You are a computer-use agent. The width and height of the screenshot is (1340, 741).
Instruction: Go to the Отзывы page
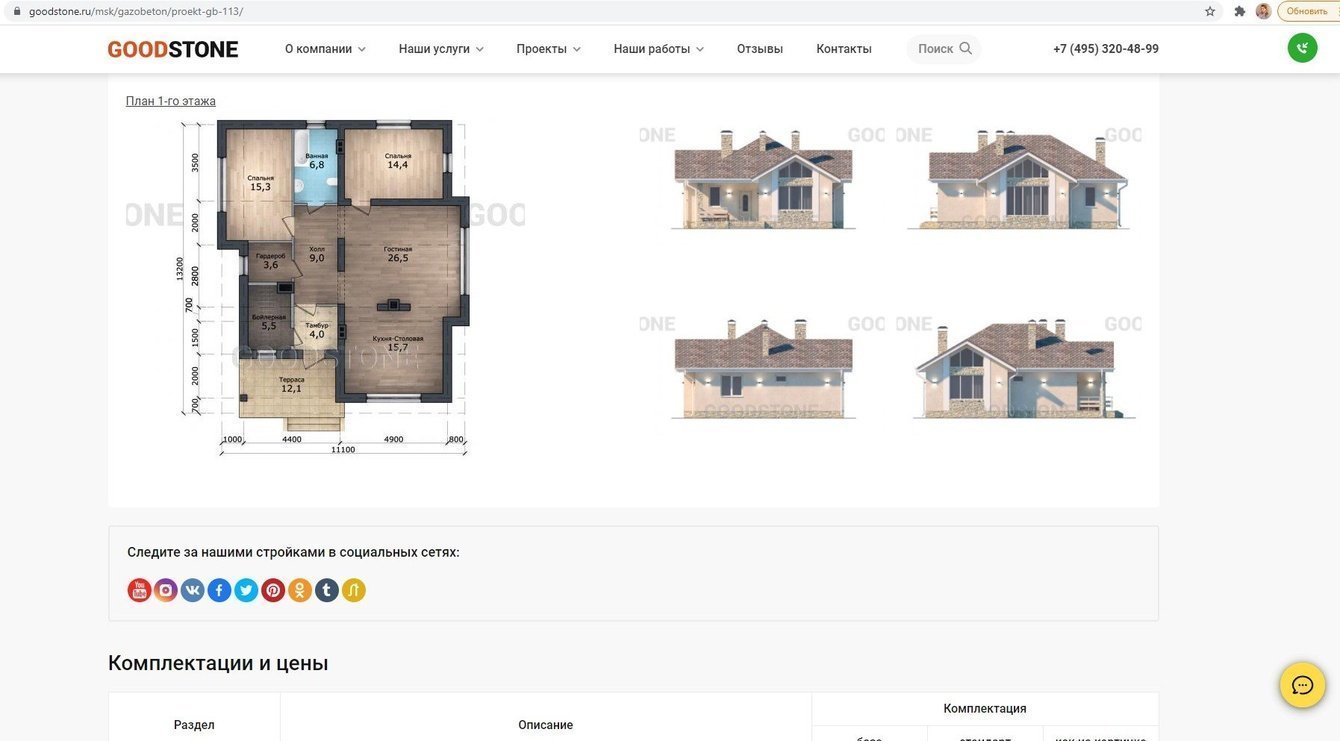click(x=760, y=49)
